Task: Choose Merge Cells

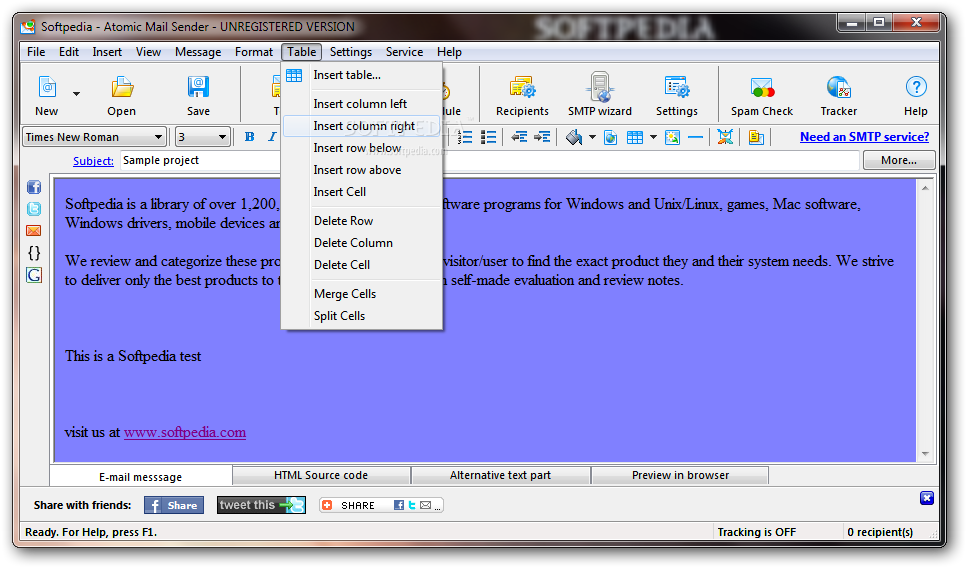Action: click(x=362, y=294)
